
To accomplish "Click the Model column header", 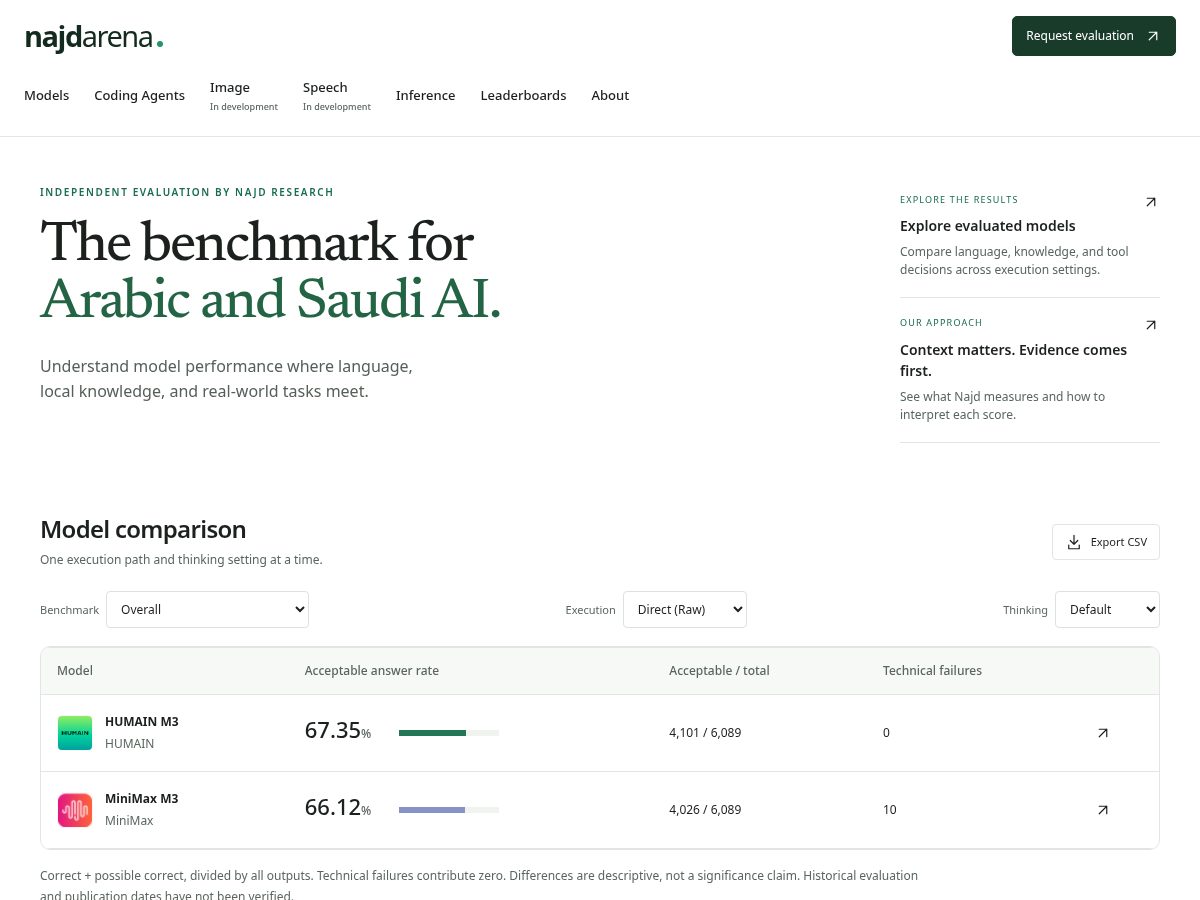I will (75, 671).
